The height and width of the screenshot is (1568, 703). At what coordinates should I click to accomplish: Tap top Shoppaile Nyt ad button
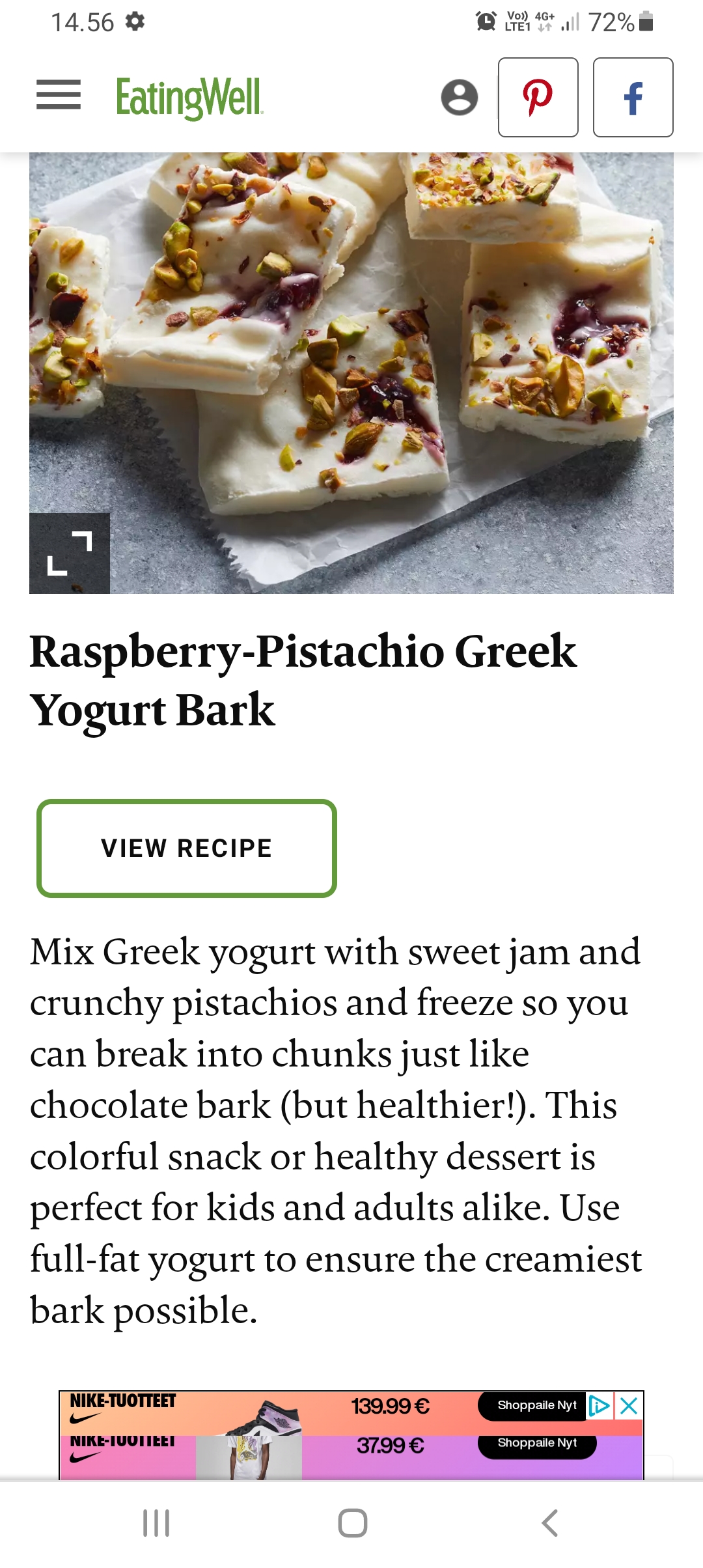pyautogui.click(x=536, y=1405)
